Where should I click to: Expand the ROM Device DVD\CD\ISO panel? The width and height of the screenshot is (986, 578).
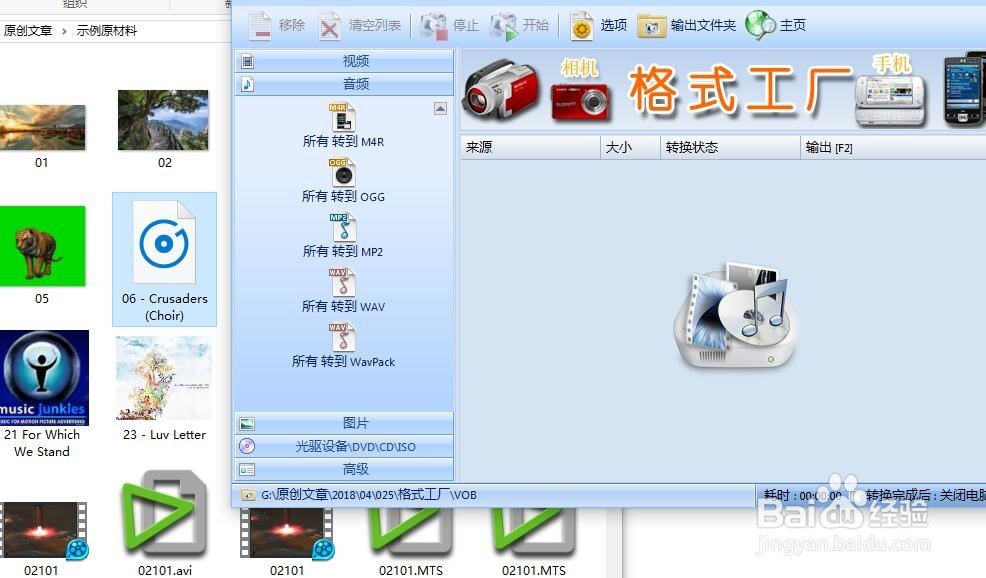tap(344, 447)
